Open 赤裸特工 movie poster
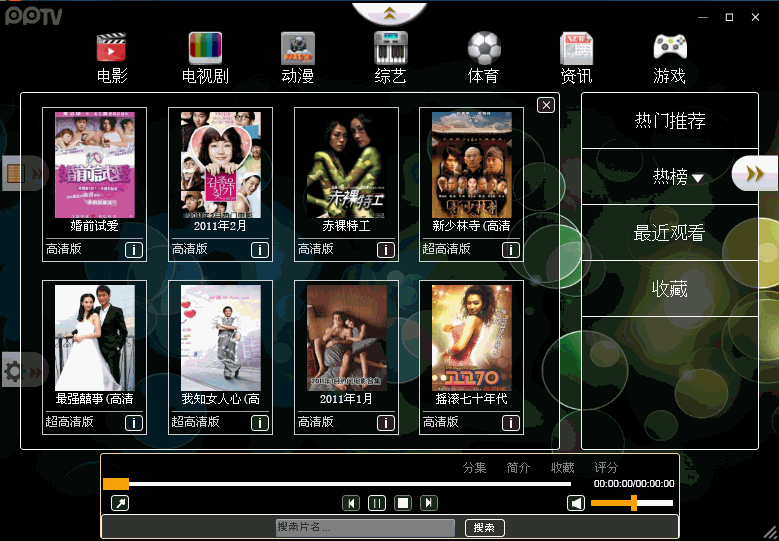 tap(346, 165)
